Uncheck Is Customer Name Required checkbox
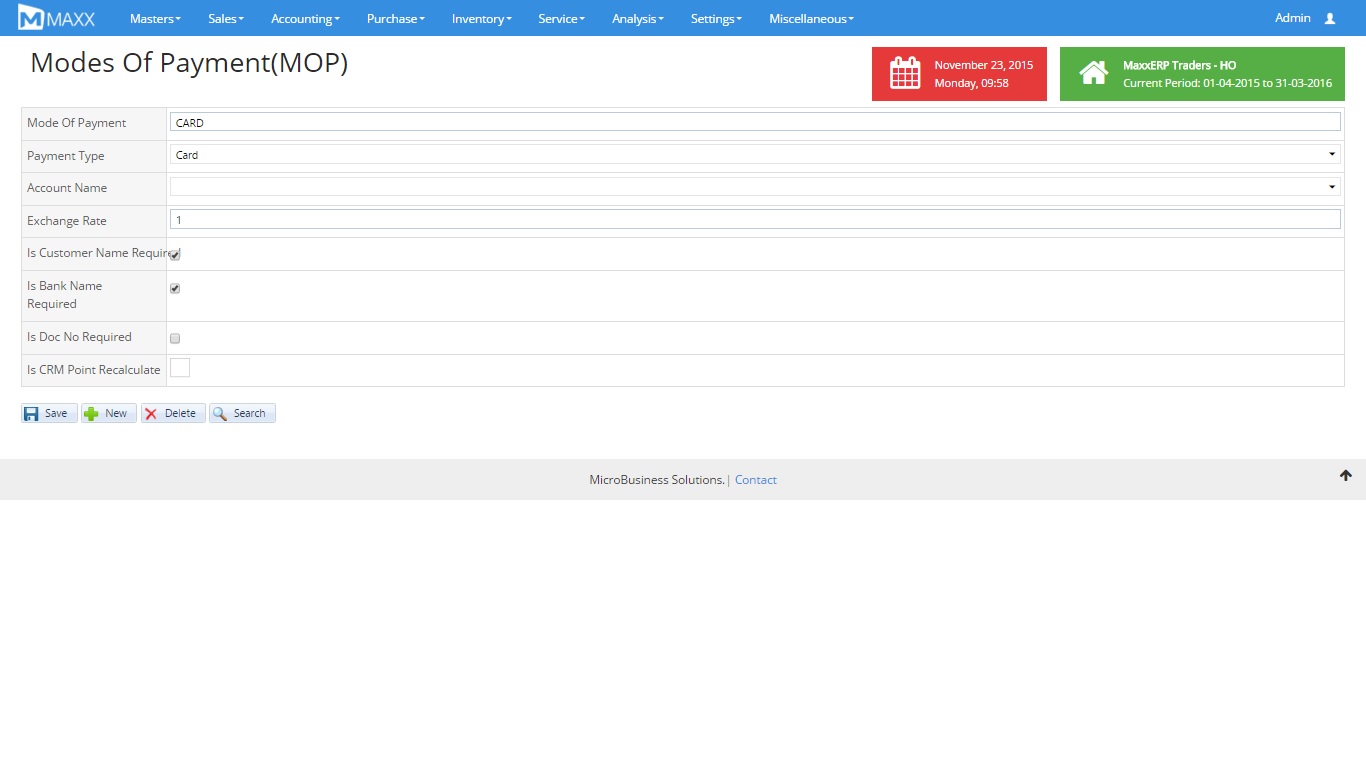Screen dimensions: 1366x768 click(175, 255)
